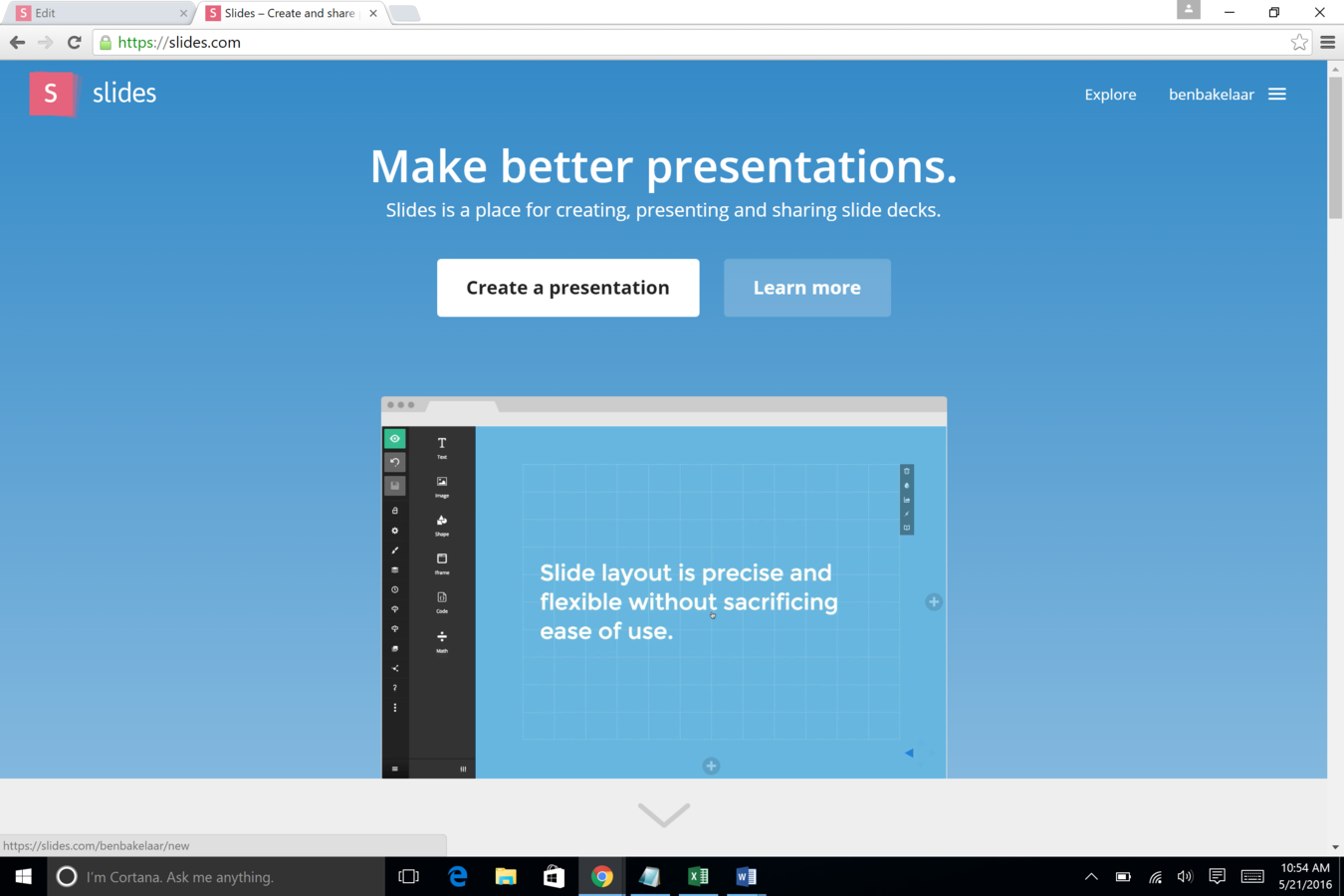Click the browser forward arrow
Image resolution: width=1344 pixels, height=896 pixels.
[x=45, y=42]
